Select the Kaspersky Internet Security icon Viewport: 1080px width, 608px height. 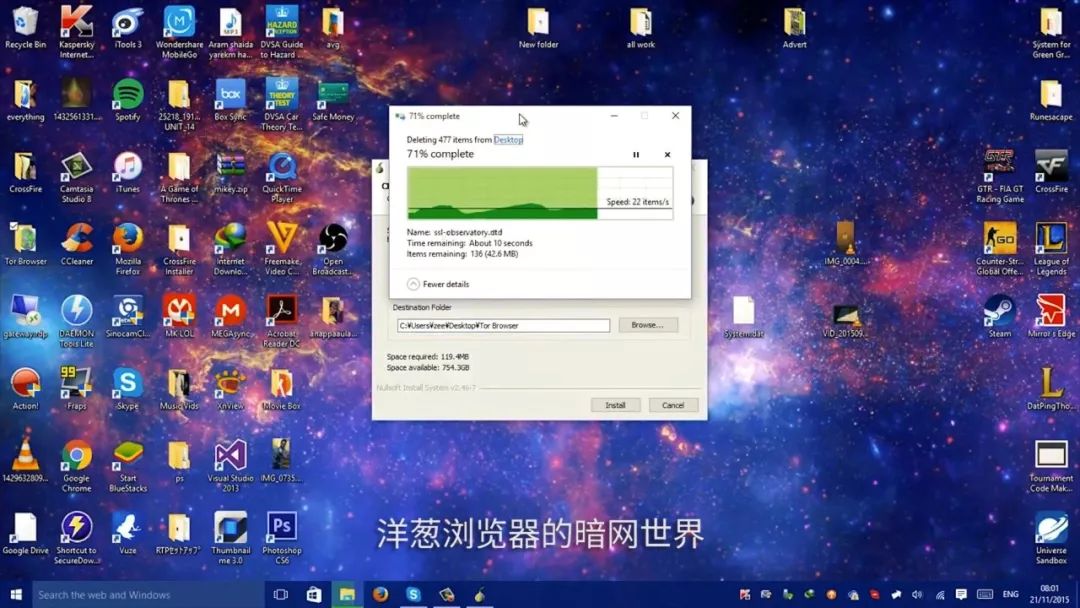coord(76,32)
